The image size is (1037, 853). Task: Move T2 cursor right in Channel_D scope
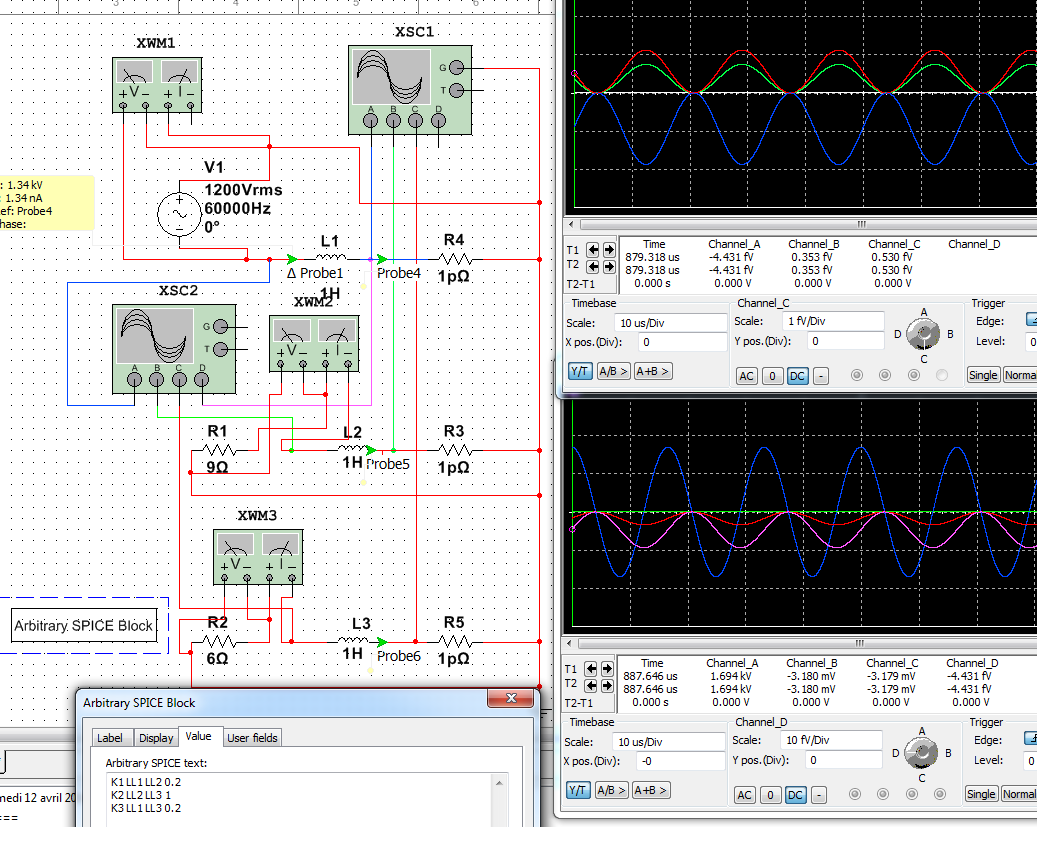[608, 684]
